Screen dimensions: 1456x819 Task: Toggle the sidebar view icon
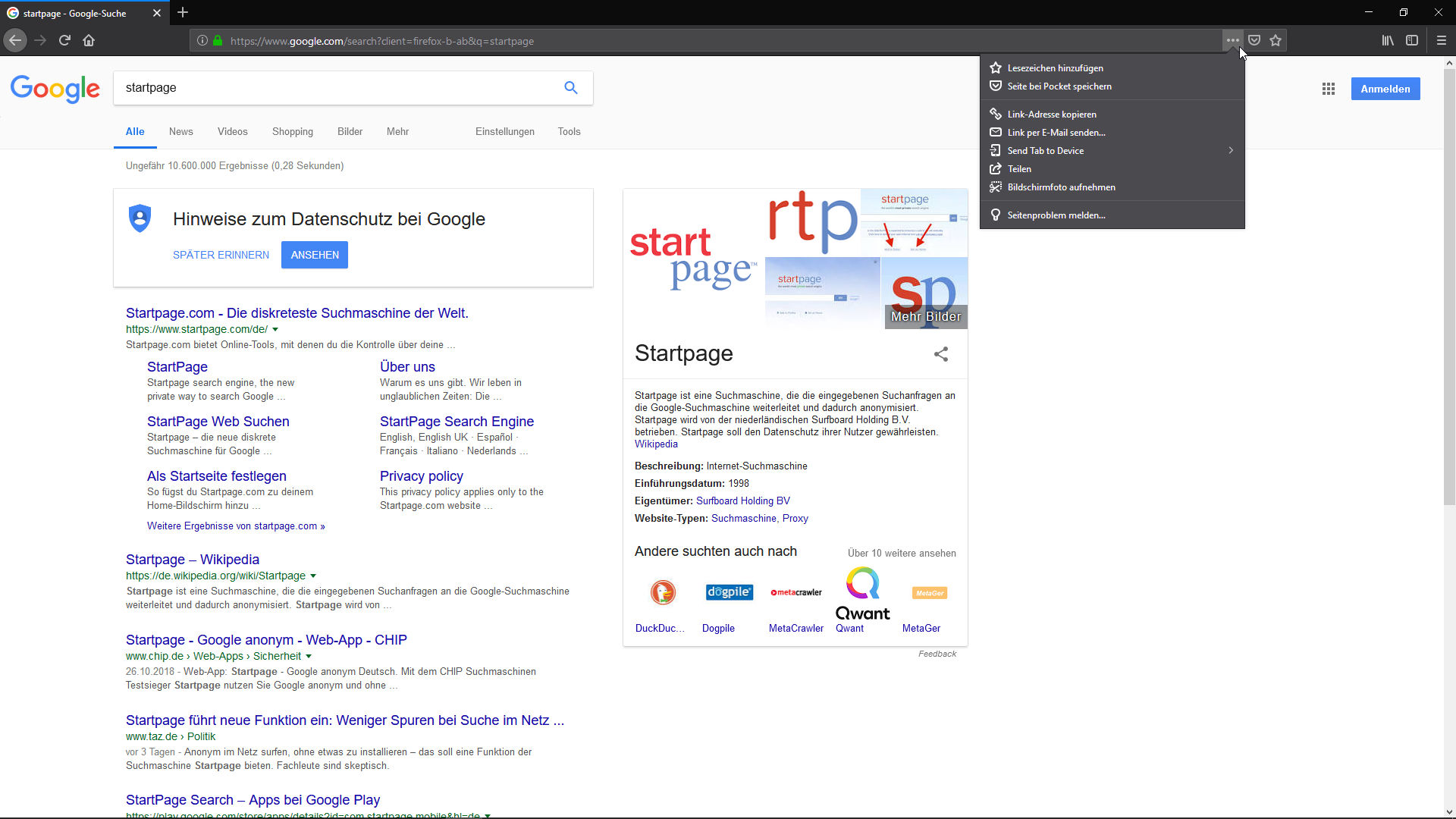pos(1412,40)
